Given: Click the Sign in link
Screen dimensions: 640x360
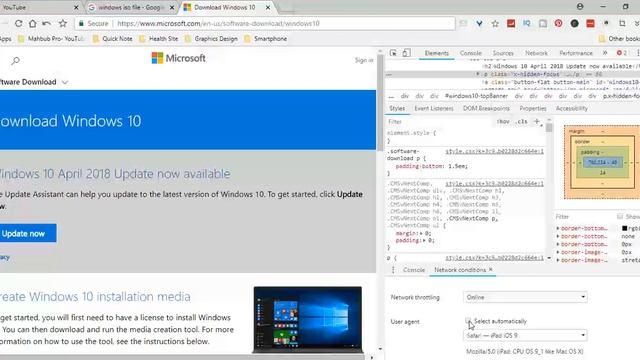Looking at the screenshot, I should pos(364,60).
